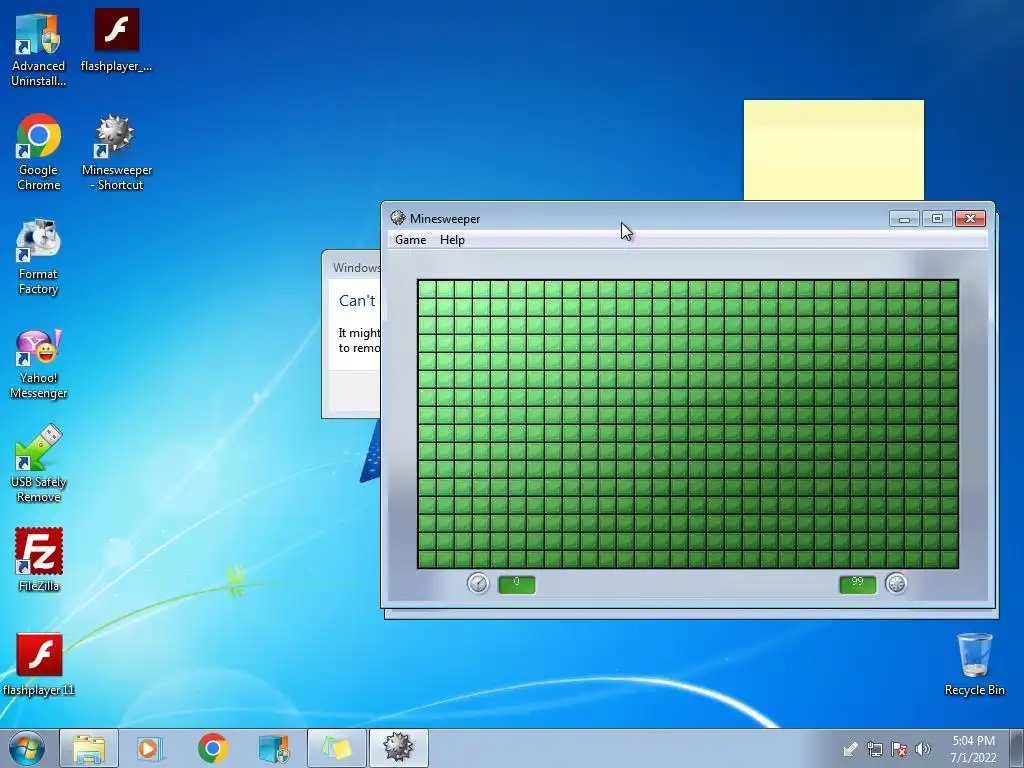Reveal the top-right tile of the minefield
The height and width of the screenshot is (768, 1024).
pyautogui.click(x=949, y=289)
